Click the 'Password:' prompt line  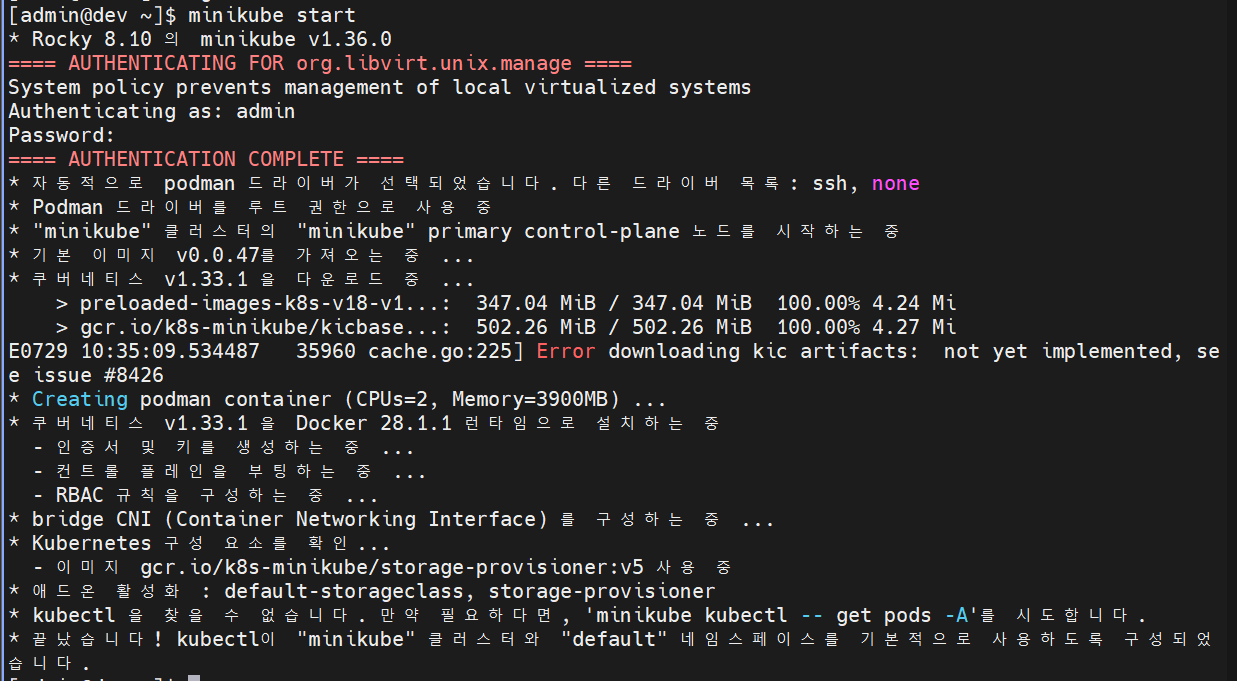62,135
